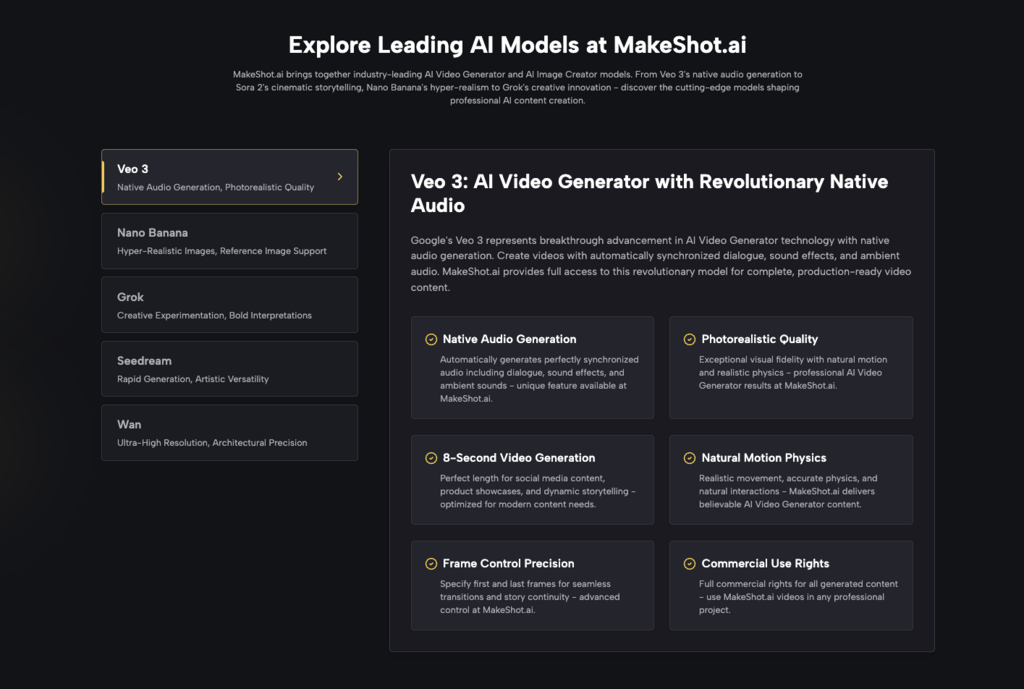
Task: Click the Frame Control Precision card title
Action: pyautogui.click(x=508, y=564)
